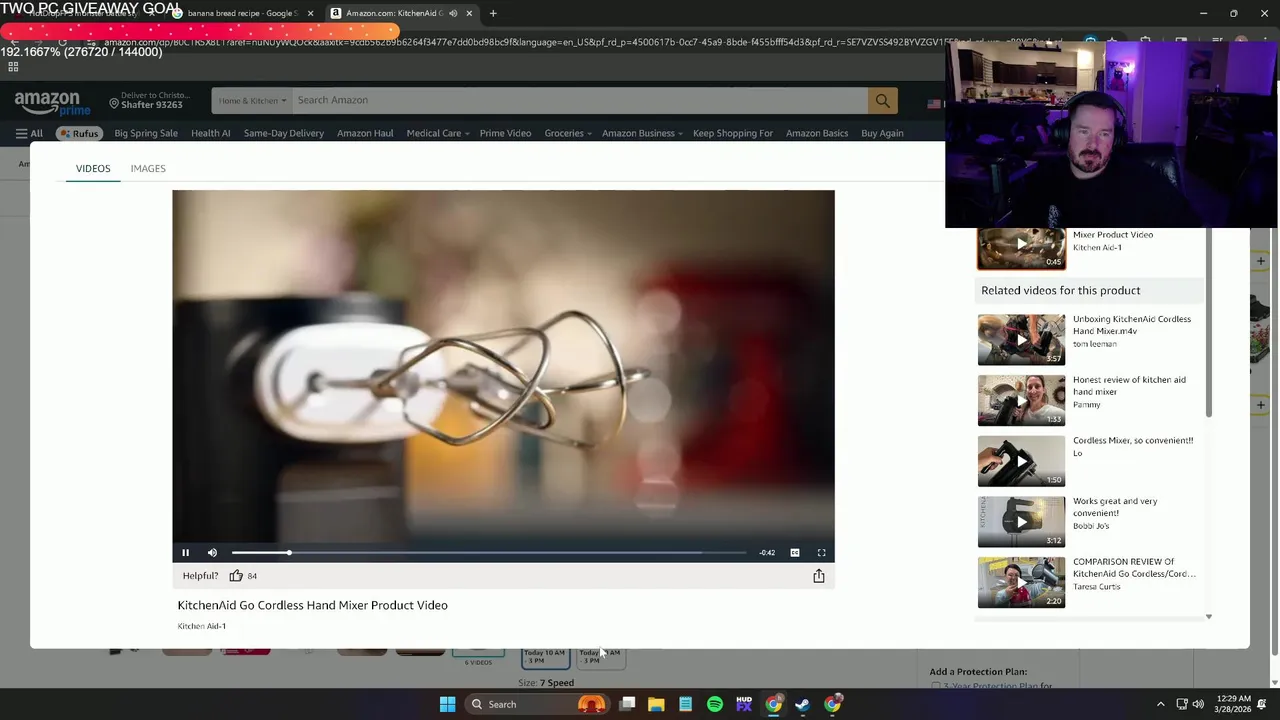
Task: Open the All hamburger menu
Action: [29, 133]
